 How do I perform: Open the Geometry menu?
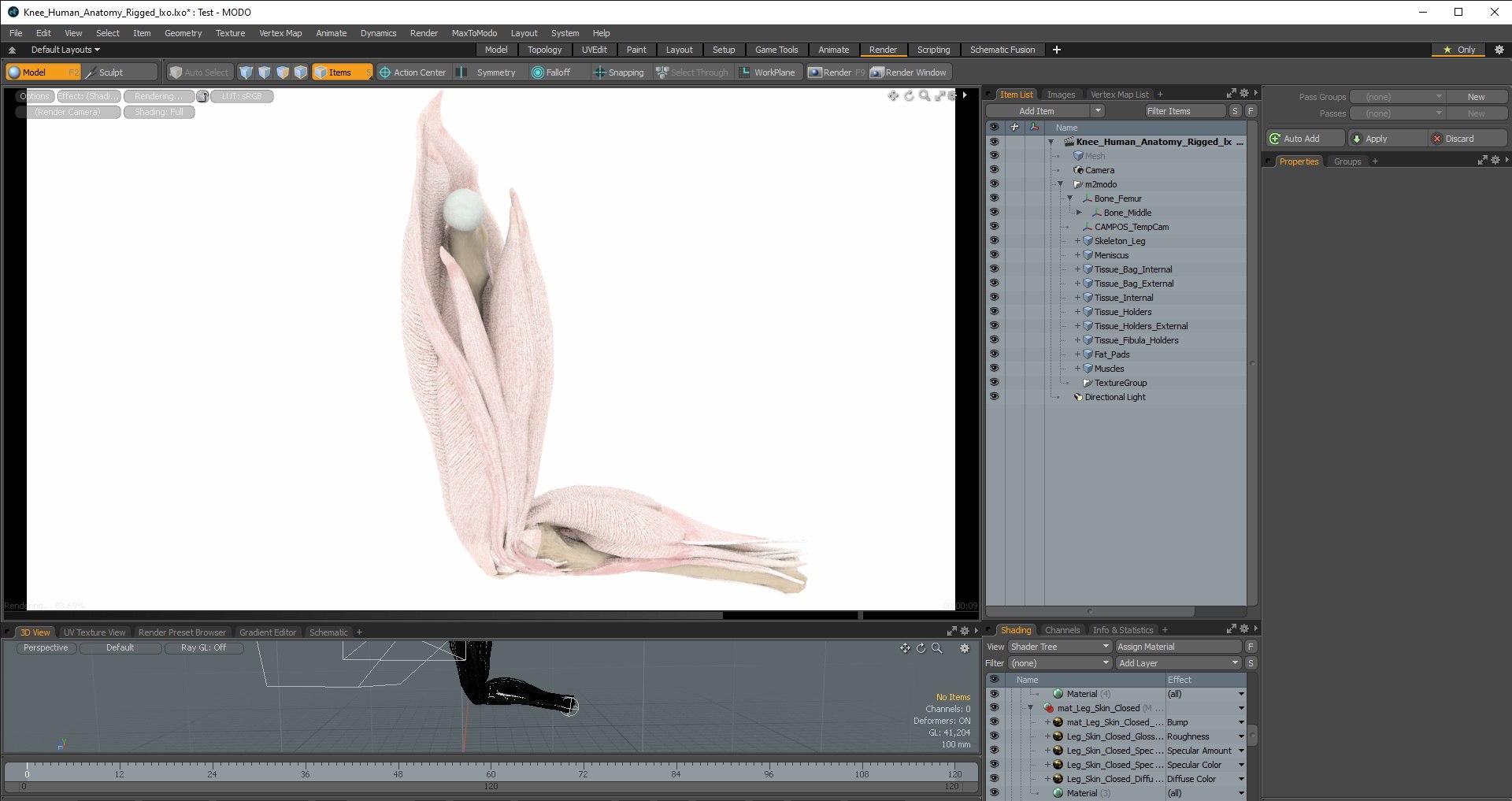point(183,33)
